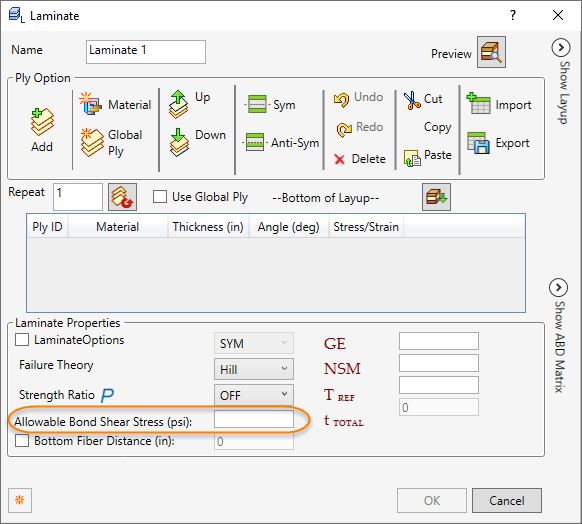The height and width of the screenshot is (524, 582).
Task: Export the layup table
Action: 498,143
